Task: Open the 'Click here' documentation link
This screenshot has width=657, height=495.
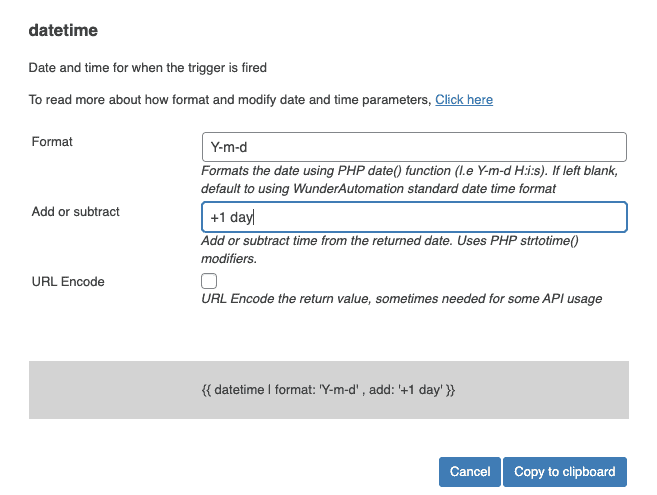Action: 463,100
